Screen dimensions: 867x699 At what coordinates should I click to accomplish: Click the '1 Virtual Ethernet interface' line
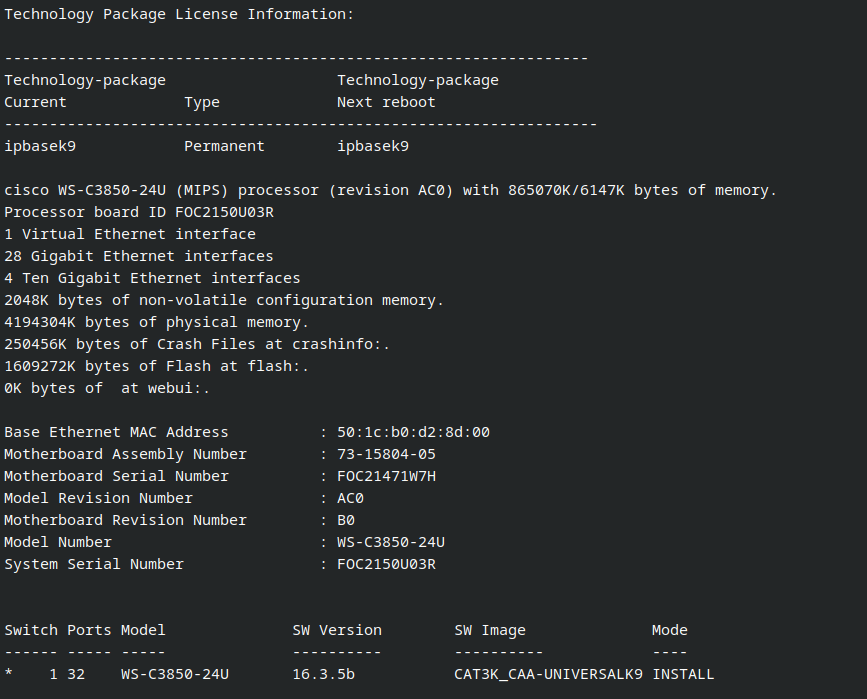point(130,234)
